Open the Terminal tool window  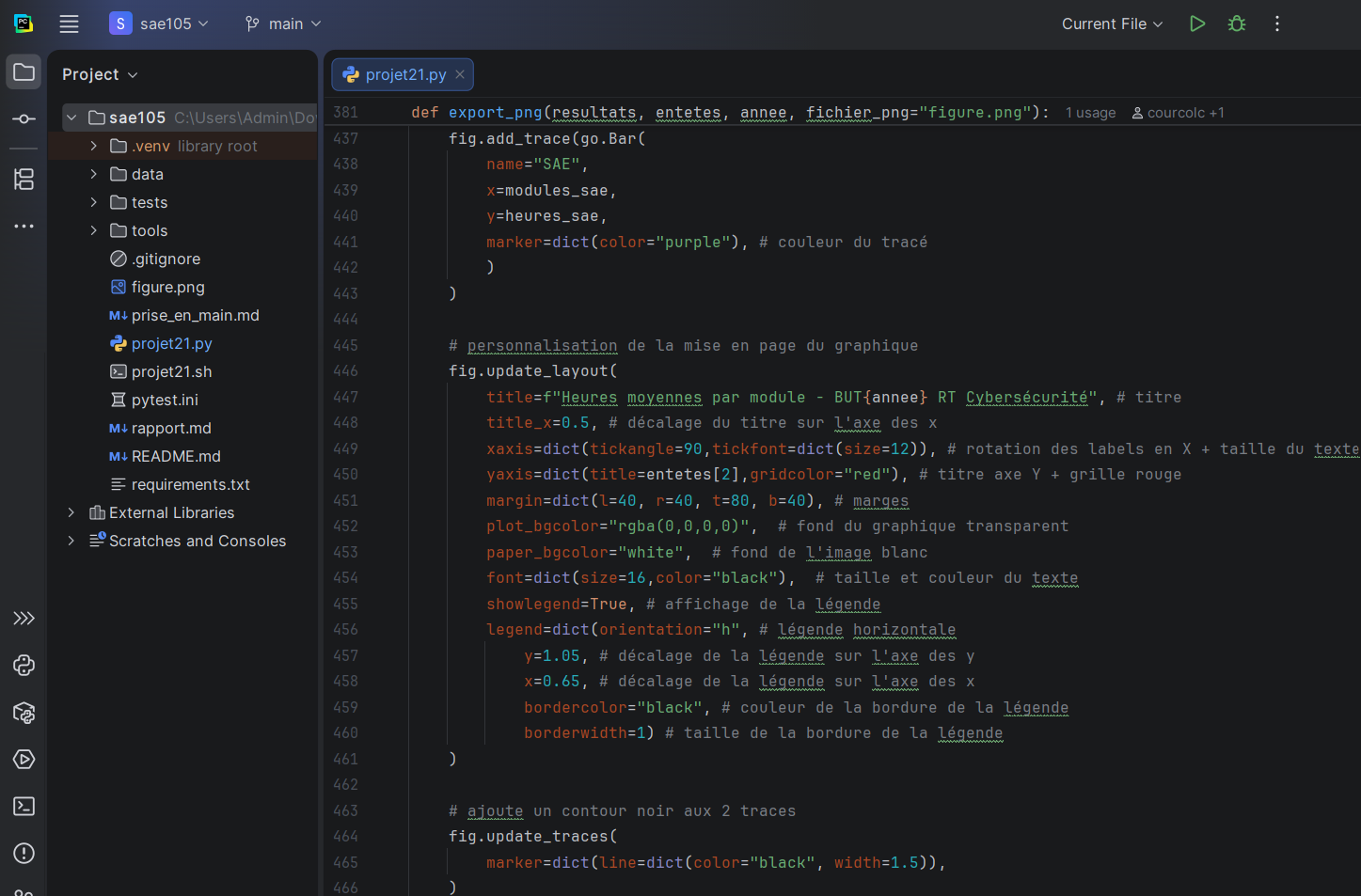tap(24, 807)
